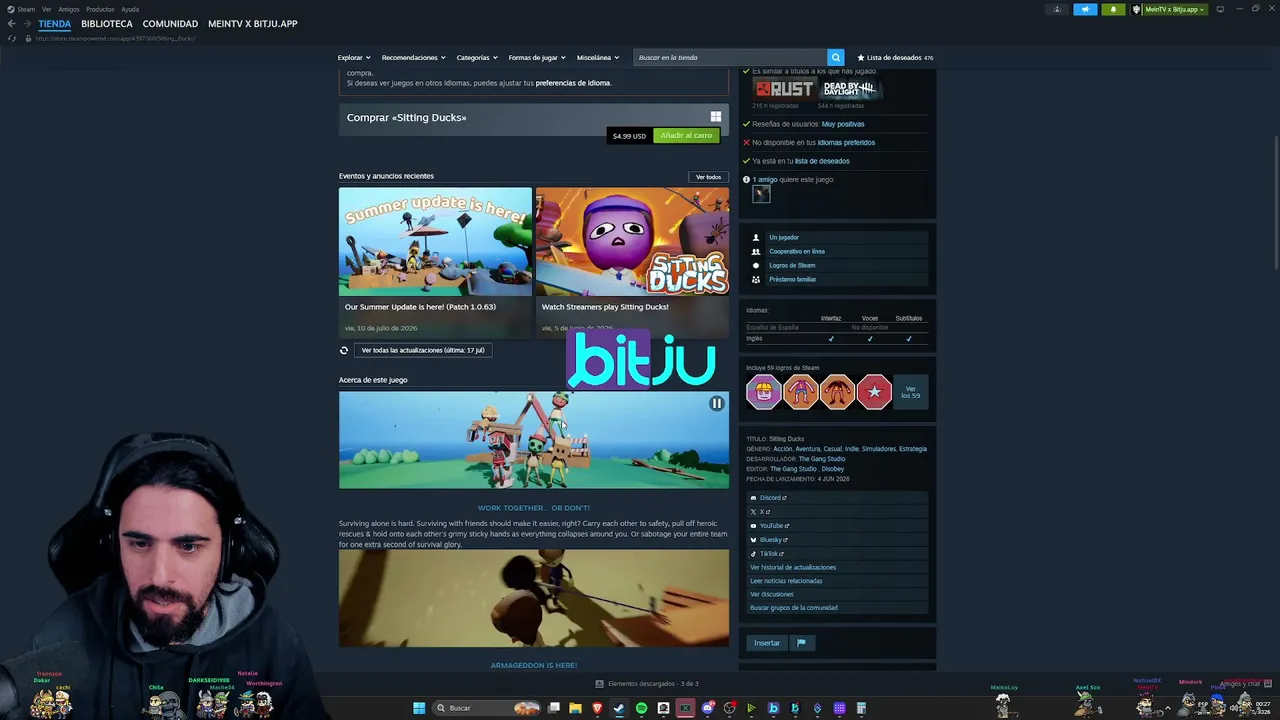Go forward with the Steam forward arrow

tap(27, 23)
